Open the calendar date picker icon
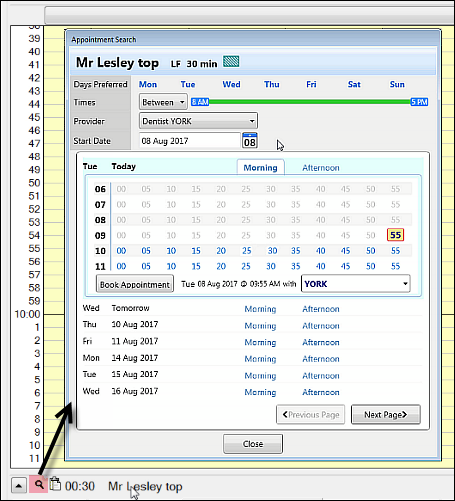 coord(250,140)
